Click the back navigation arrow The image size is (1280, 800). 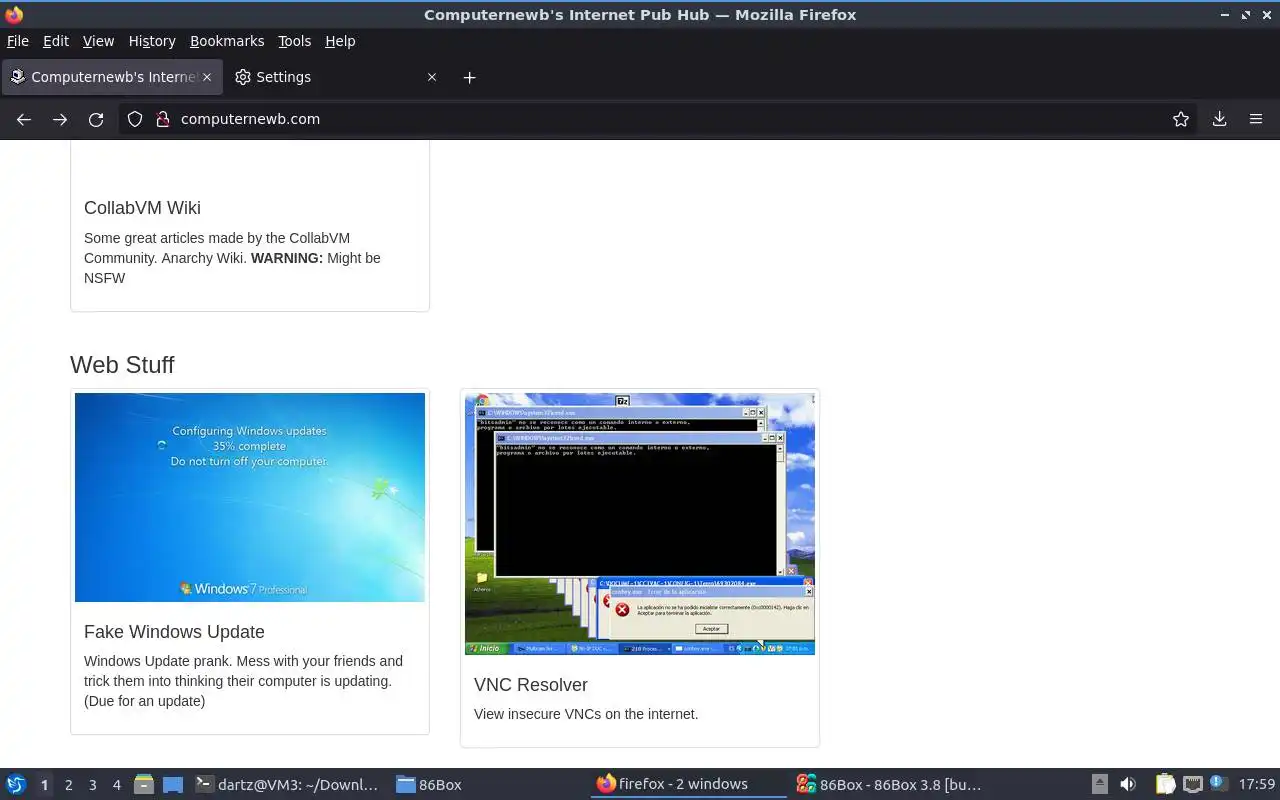(x=24, y=119)
